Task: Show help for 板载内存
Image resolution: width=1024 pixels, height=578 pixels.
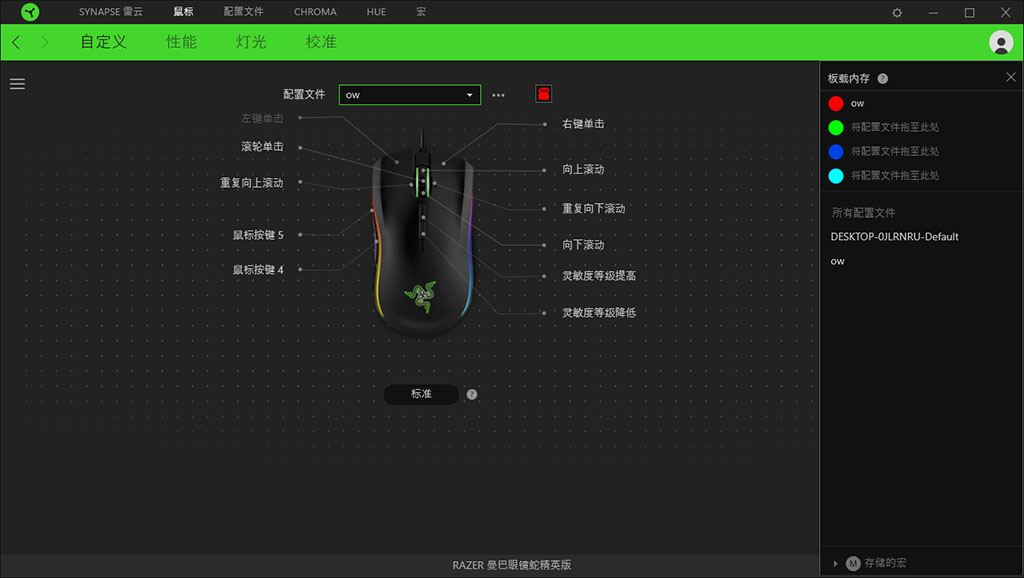Action: (x=882, y=78)
